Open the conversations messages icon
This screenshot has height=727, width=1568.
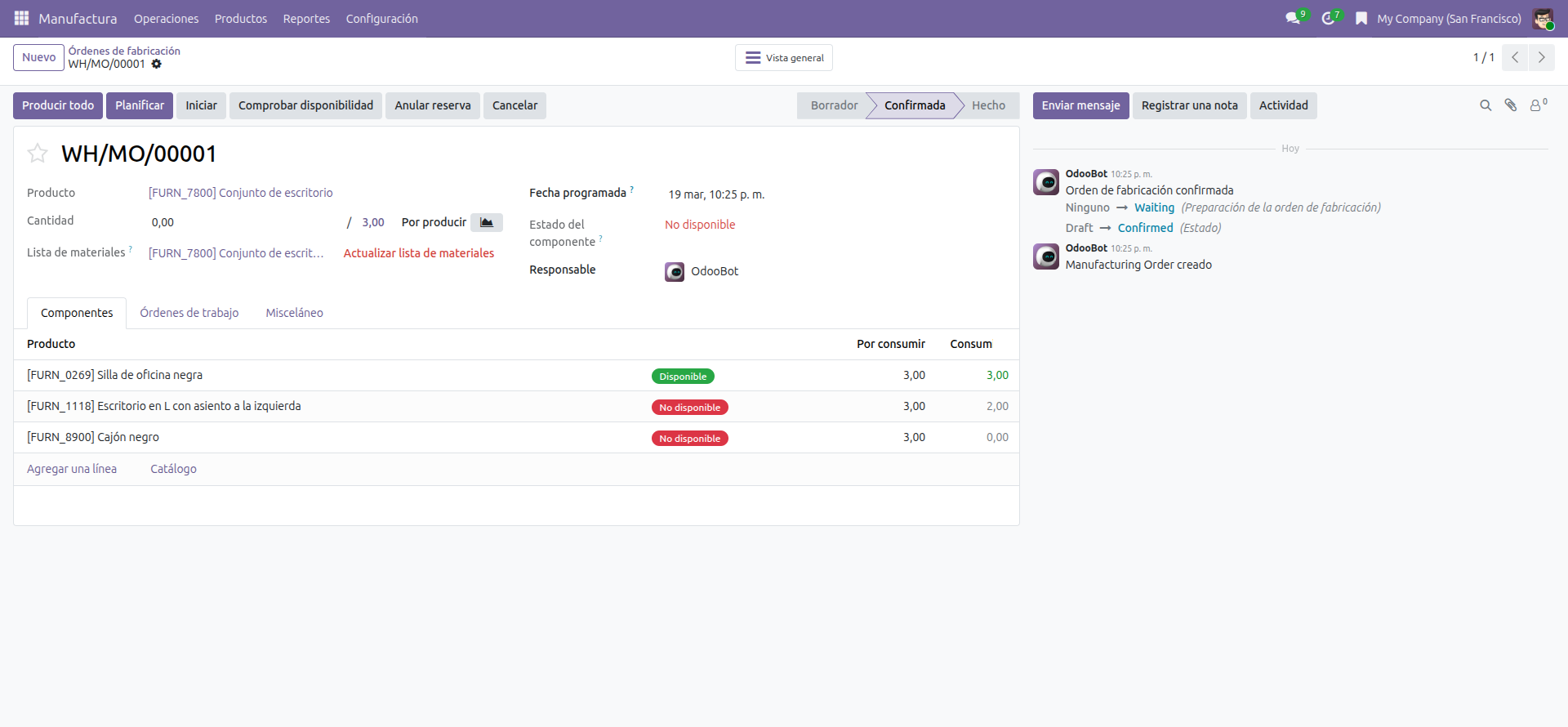point(1293,18)
